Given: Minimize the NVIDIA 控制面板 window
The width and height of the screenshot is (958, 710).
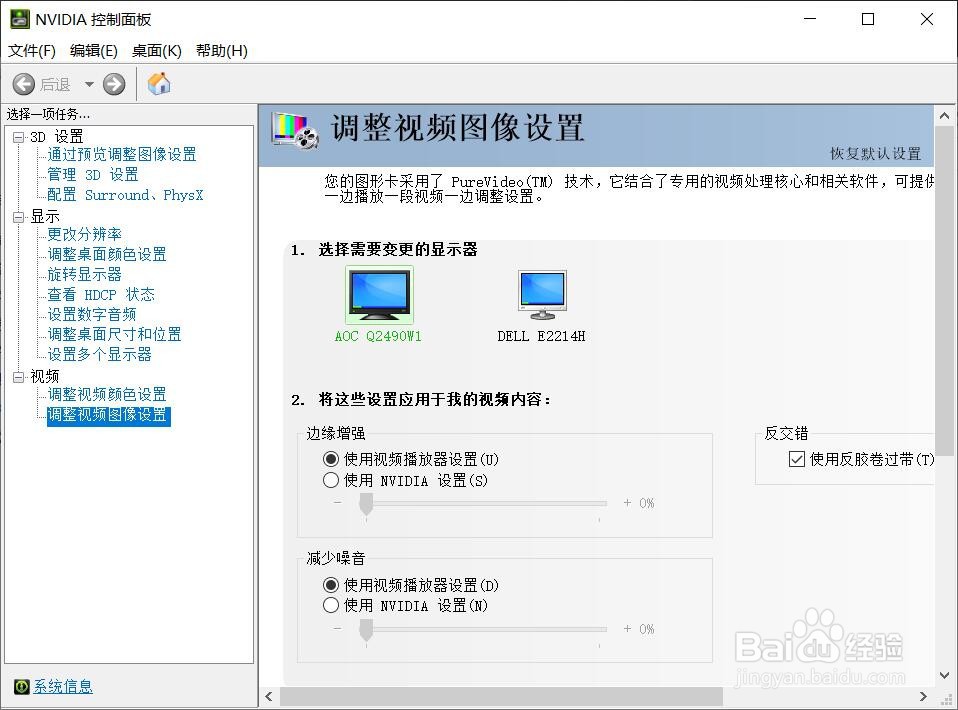Looking at the screenshot, I should 810,20.
